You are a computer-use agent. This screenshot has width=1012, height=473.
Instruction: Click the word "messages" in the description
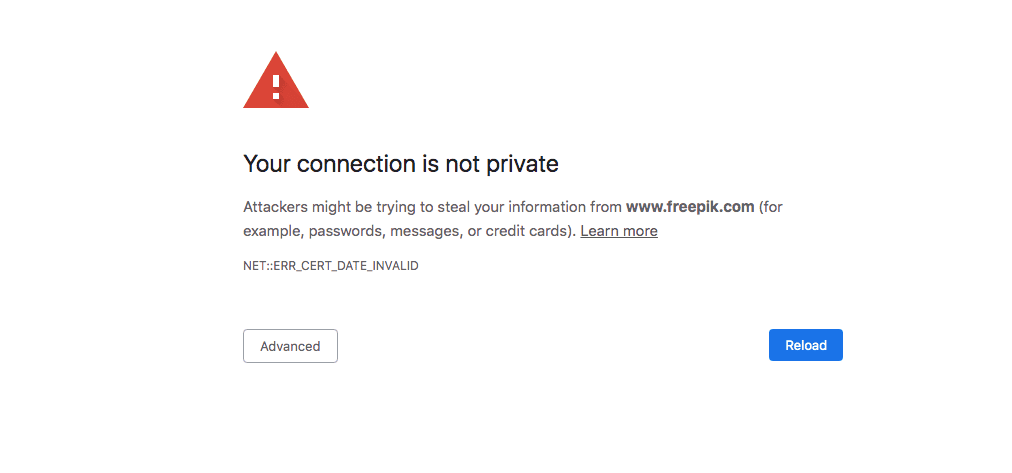(429, 231)
